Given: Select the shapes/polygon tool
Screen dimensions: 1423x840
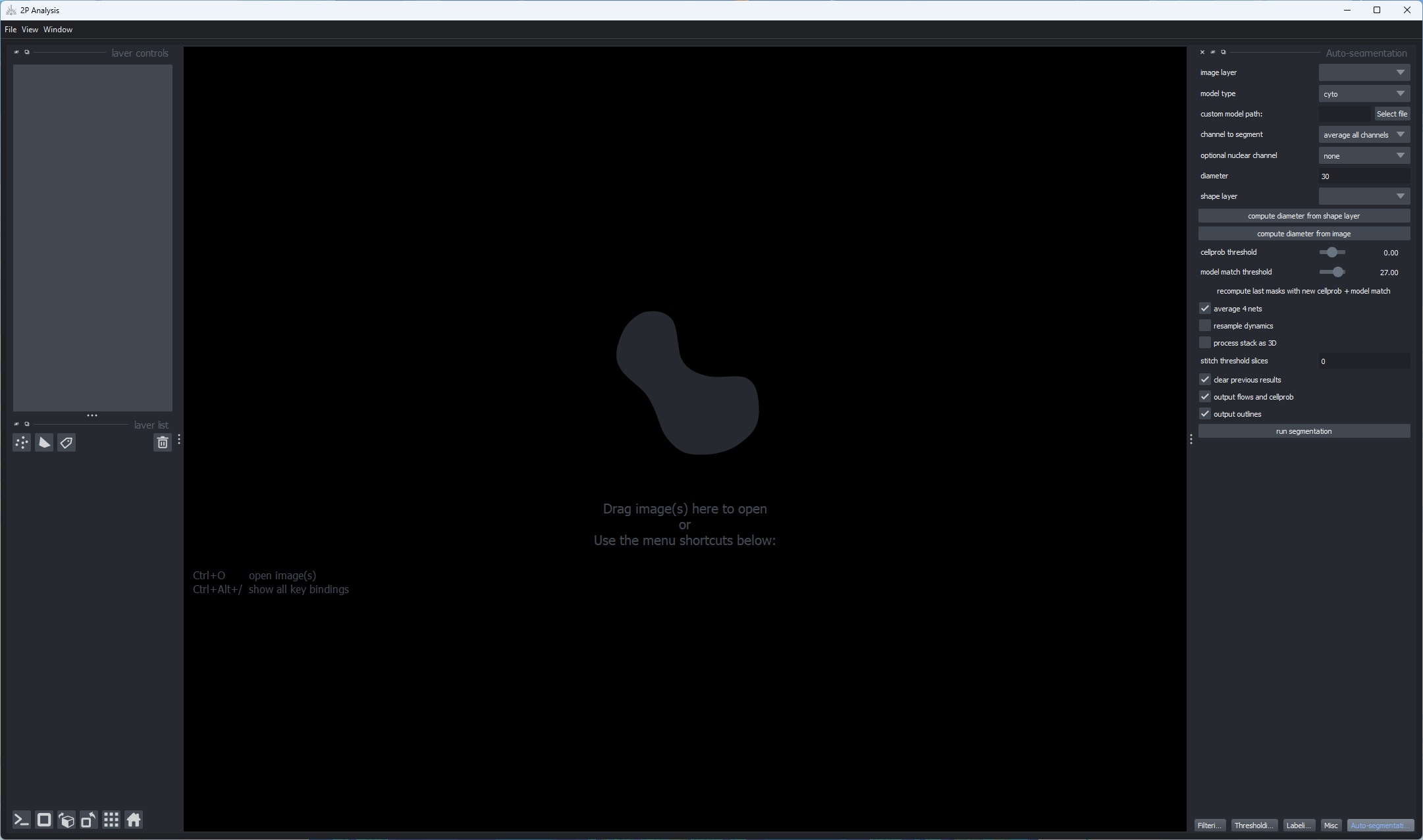Looking at the screenshot, I should (x=44, y=441).
